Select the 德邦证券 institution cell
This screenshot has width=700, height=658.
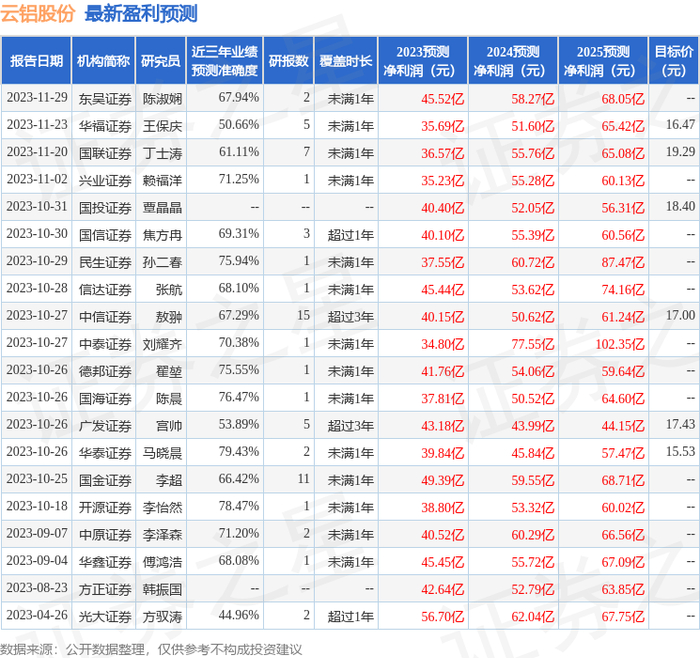(105, 371)
